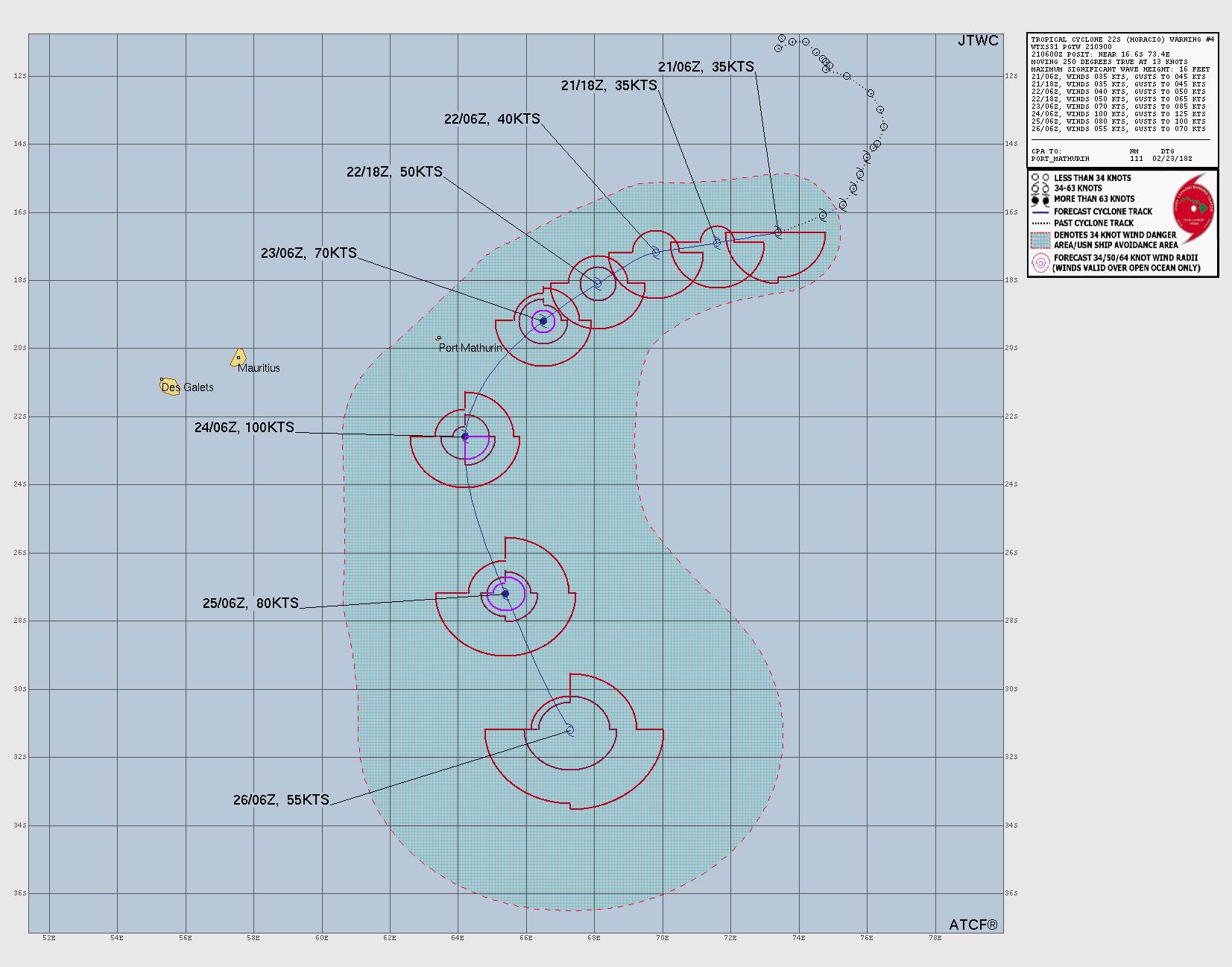Image resolution: width=1232 pixels, height=967 pixels.
Task: Click the cyclone center marker for 25/06Z
Action: click(x=505, y=594)
